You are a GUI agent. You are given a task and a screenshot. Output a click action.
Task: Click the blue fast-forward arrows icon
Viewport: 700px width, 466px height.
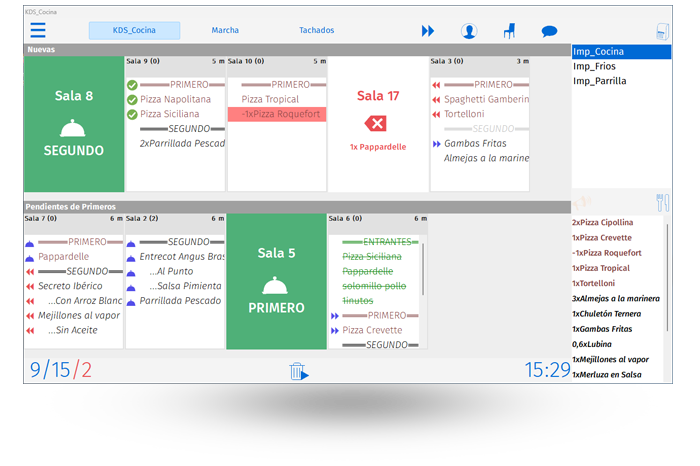click(428, 31)
